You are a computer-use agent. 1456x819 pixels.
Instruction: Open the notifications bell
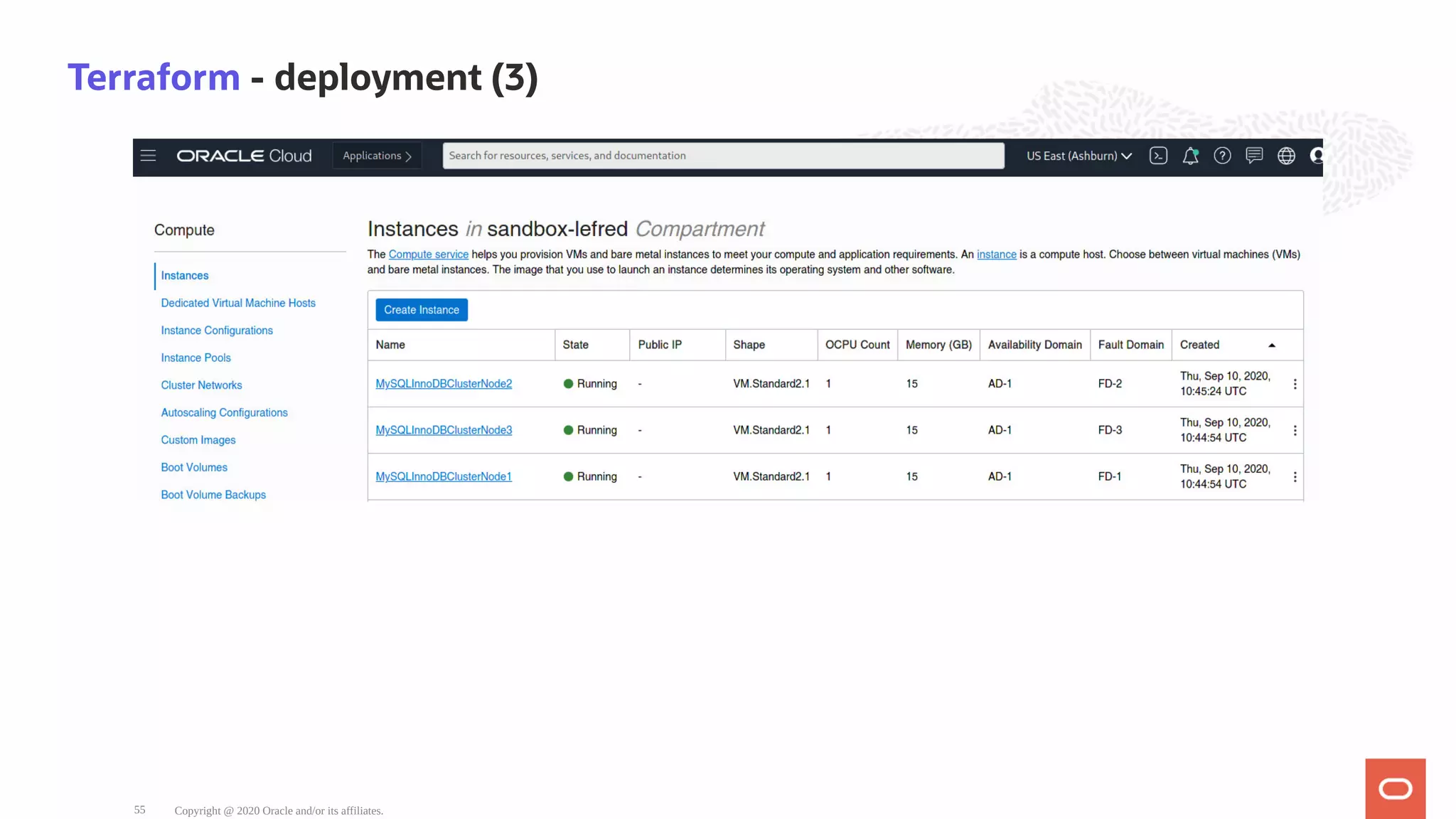(1190, 156)
